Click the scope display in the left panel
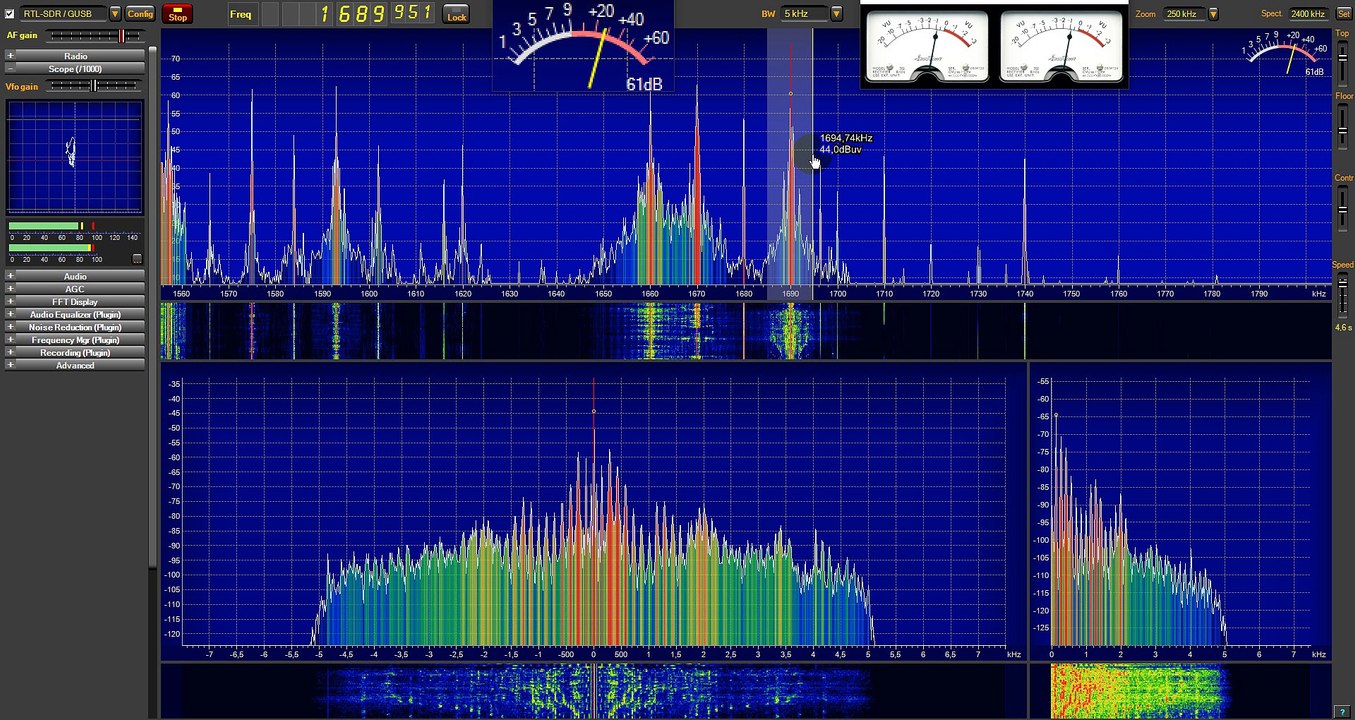 pyautogui.click(x=75, y=157)
